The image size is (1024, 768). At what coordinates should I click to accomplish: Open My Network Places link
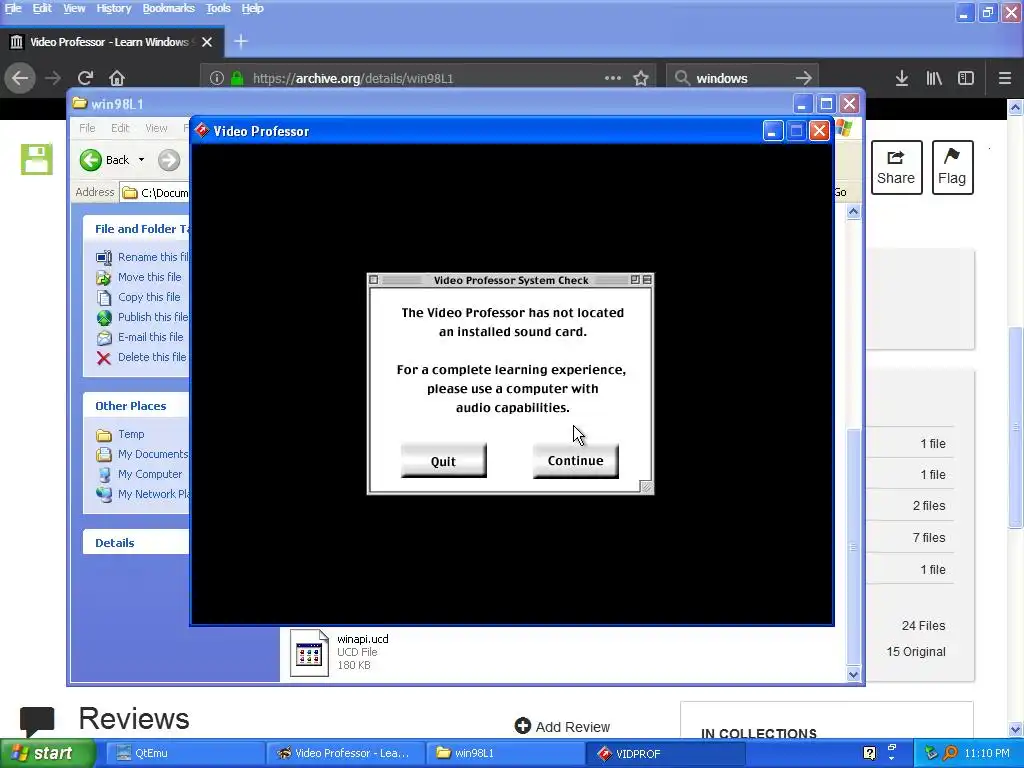[142, 494]
